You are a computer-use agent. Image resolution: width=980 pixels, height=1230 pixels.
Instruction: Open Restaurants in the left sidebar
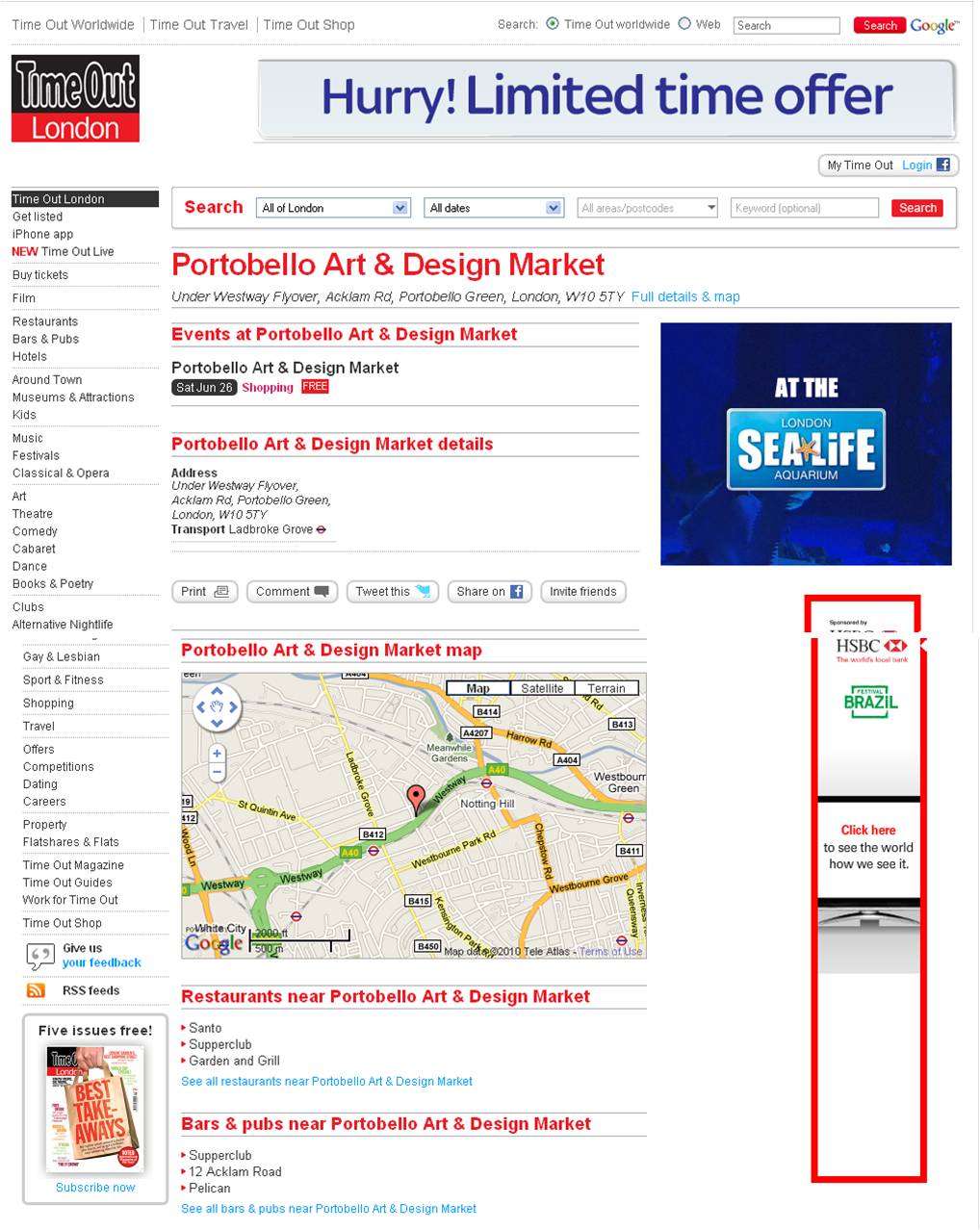[45, 321]
